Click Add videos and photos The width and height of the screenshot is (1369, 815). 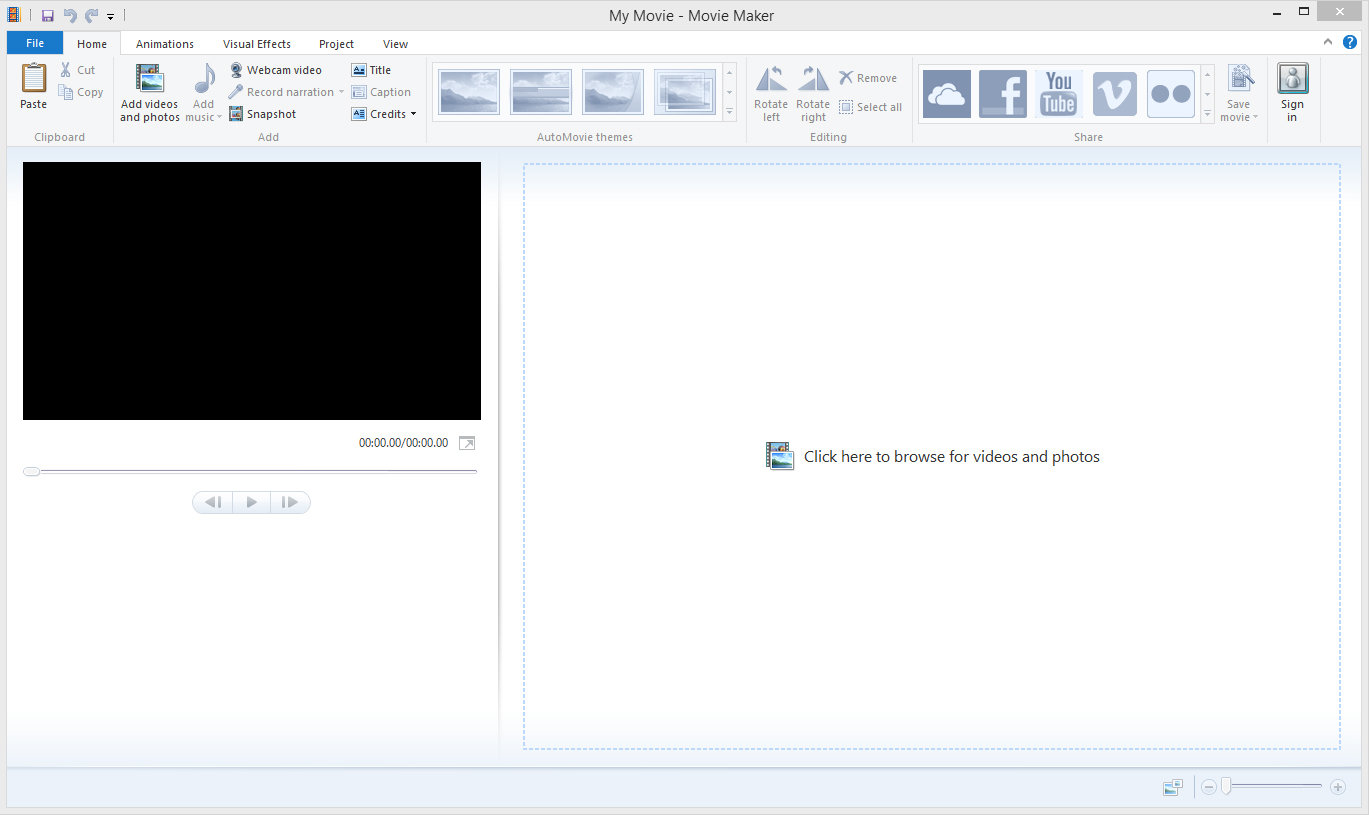(150, 93)
